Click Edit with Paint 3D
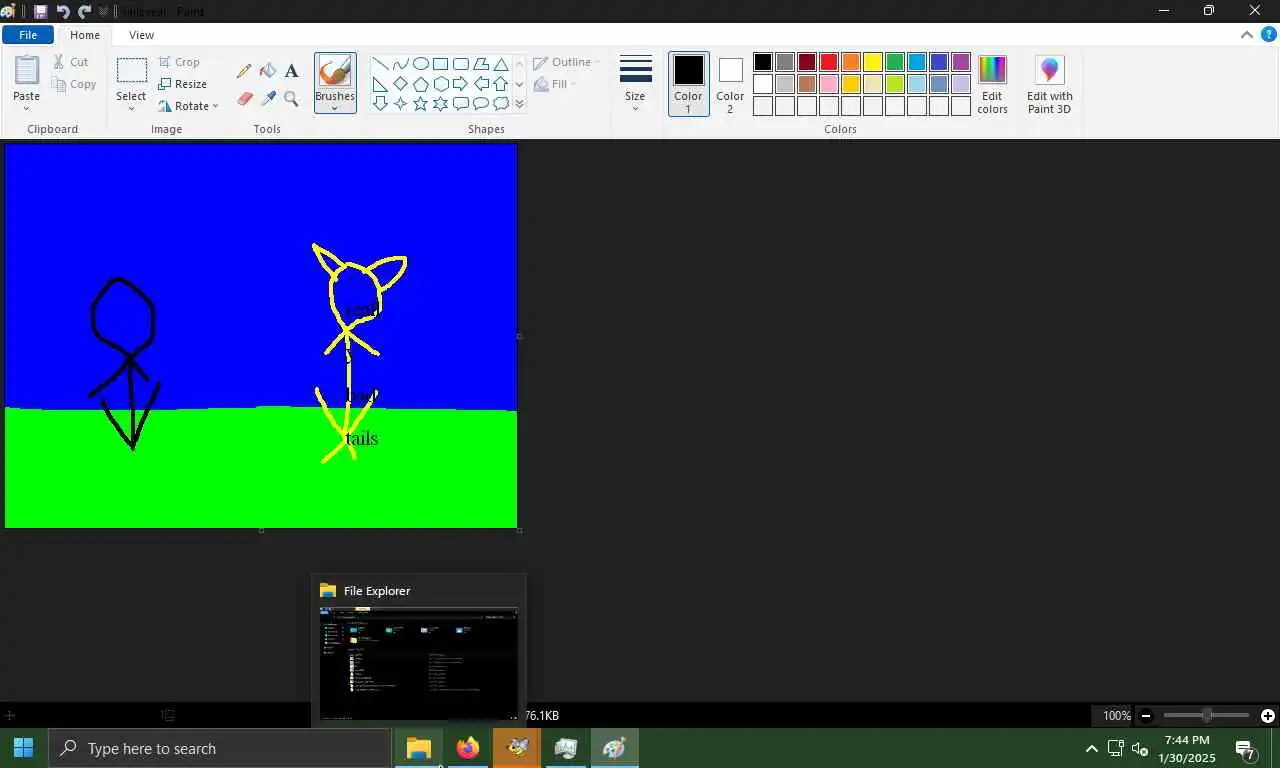The height and width of the screenshot is (768, 1280). [x=1049, y=85]
